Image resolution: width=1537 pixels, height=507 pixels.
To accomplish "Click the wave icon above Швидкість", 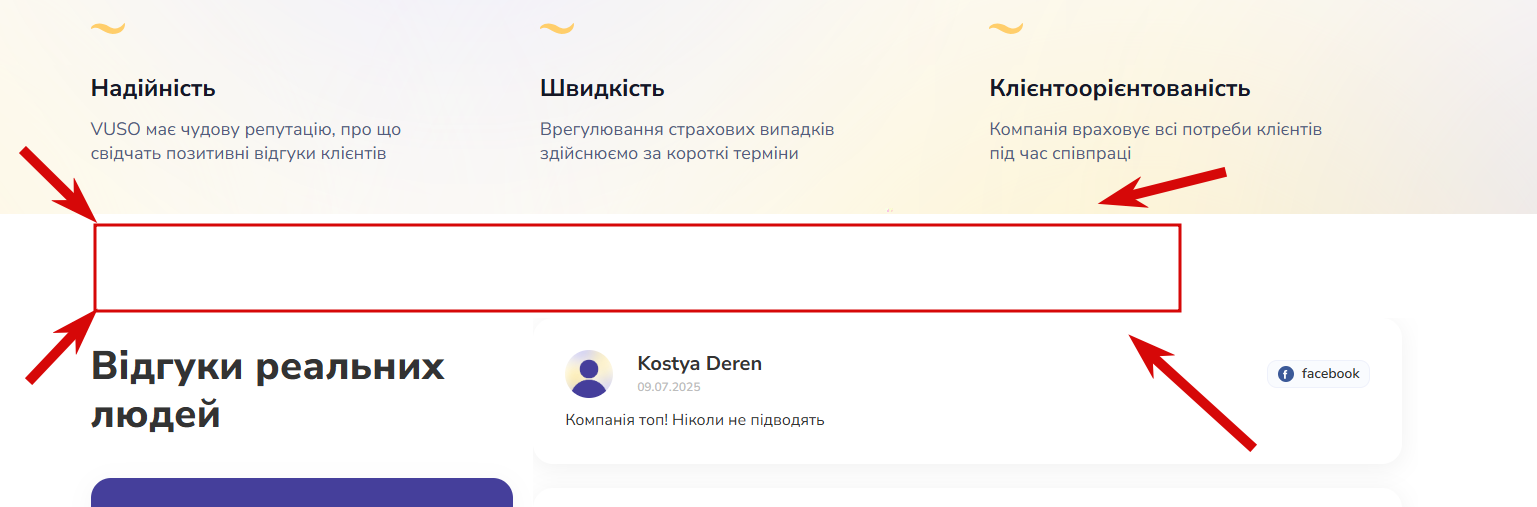I will (557, 28).
